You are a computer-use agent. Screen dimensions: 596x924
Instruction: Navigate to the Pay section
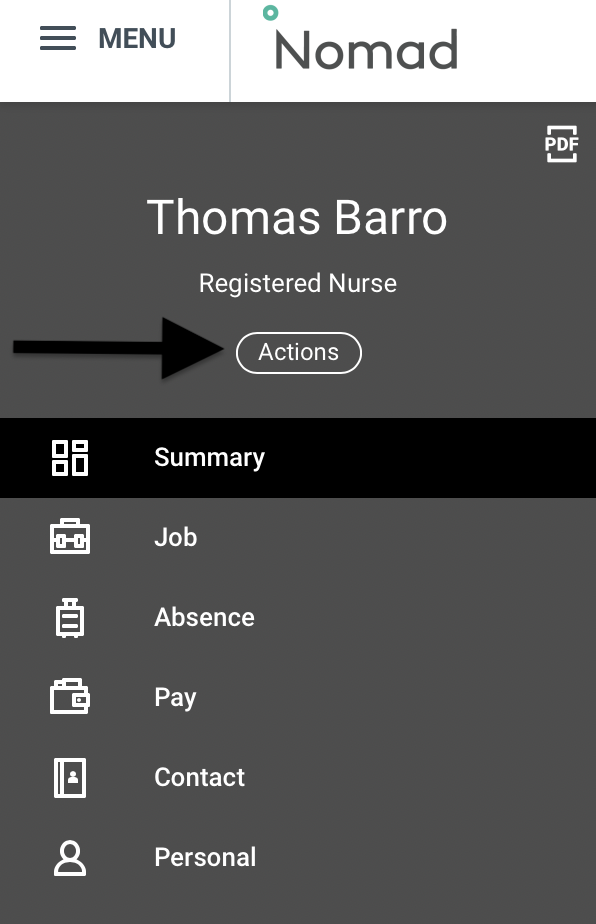click(x=175, y=697)
